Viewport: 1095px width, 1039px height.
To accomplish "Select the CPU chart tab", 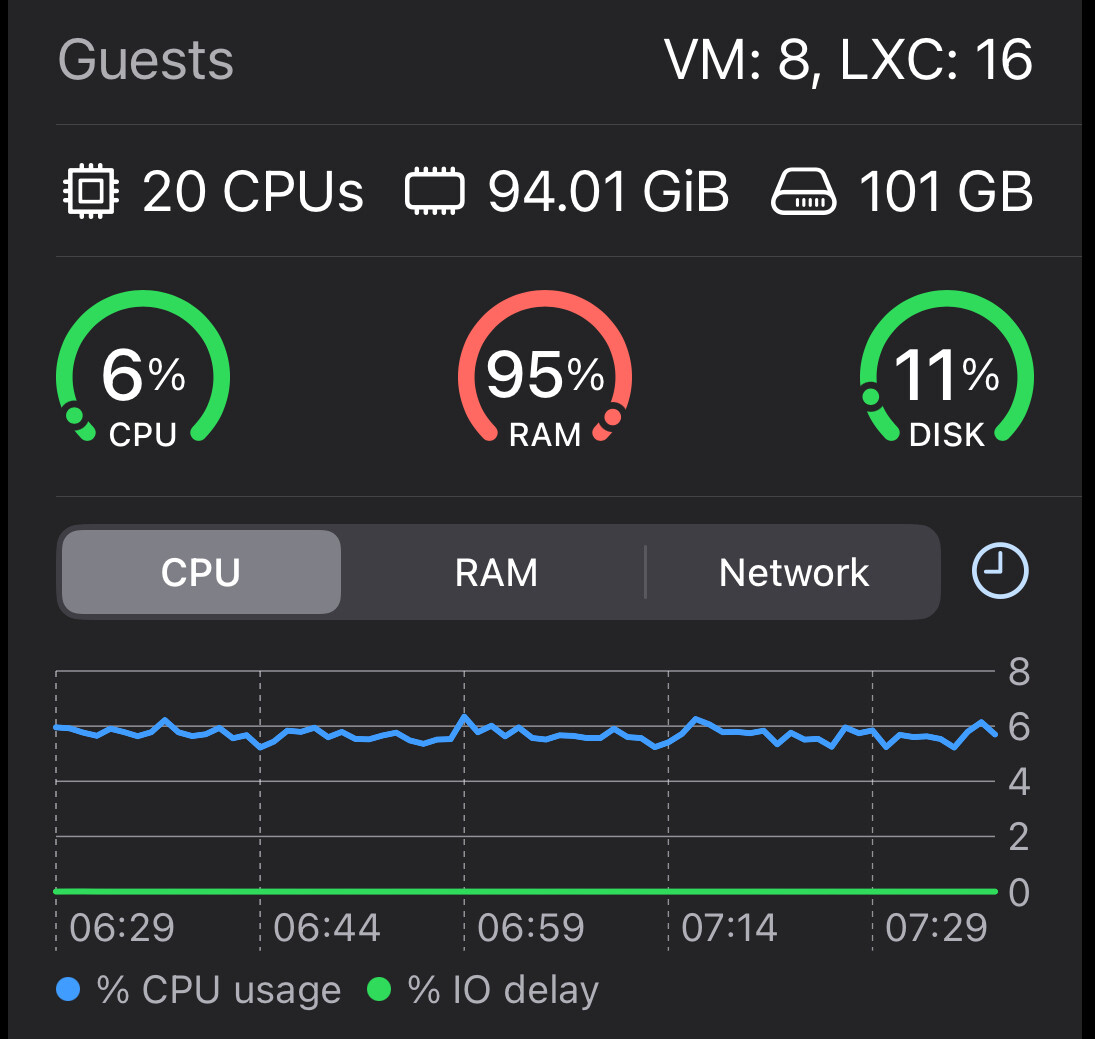I will (x=201, y=573).
